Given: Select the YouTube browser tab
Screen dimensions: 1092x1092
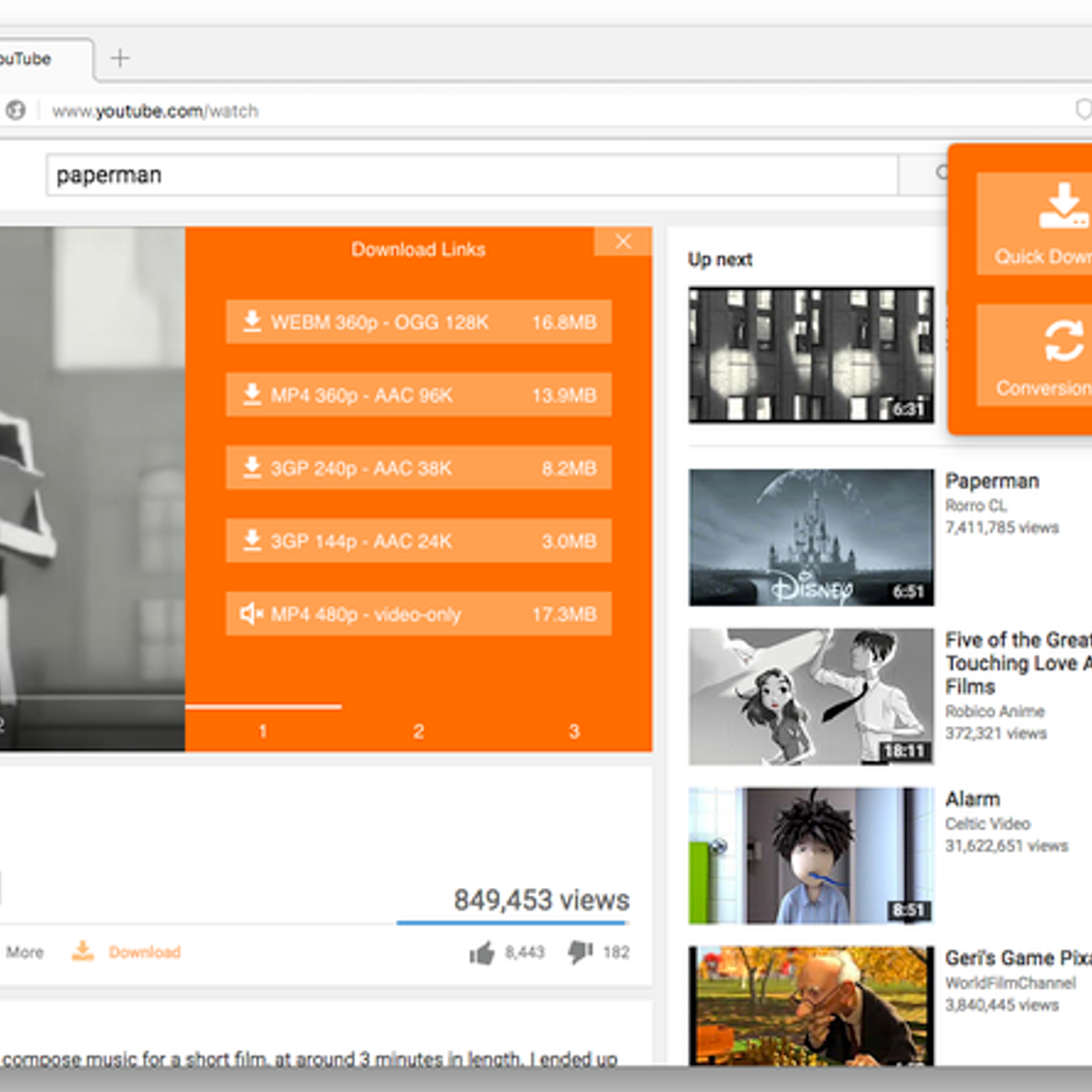Looking at the screenshot, I should (45, 59).
